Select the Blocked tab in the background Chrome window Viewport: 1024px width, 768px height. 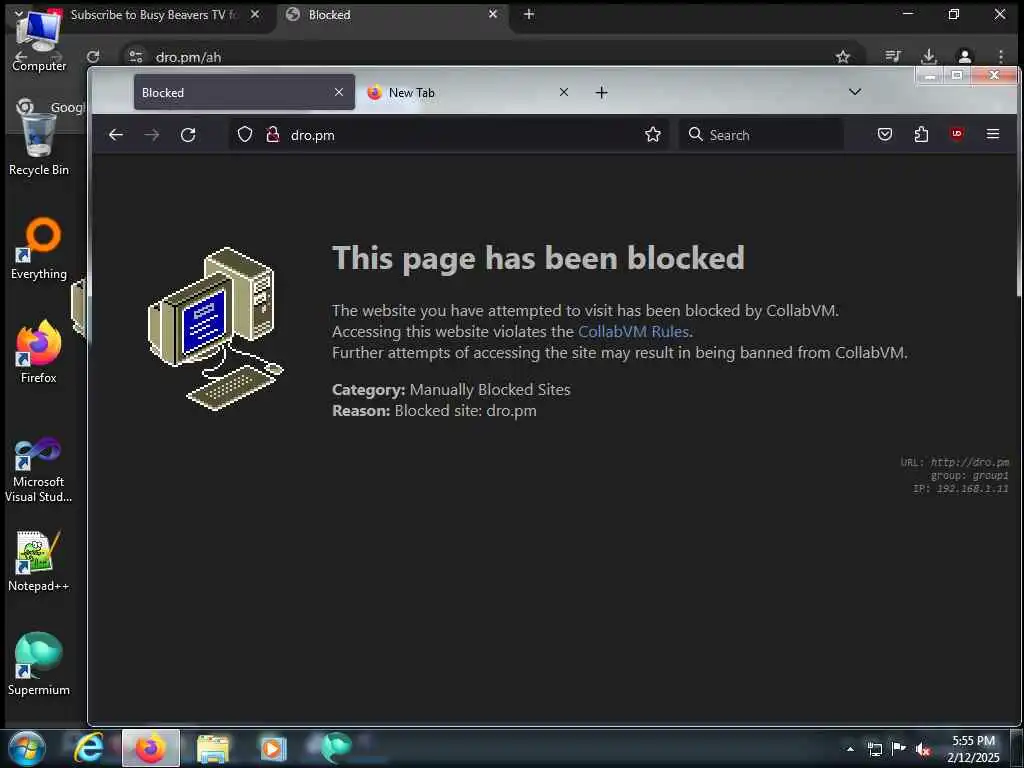point(392,14)
